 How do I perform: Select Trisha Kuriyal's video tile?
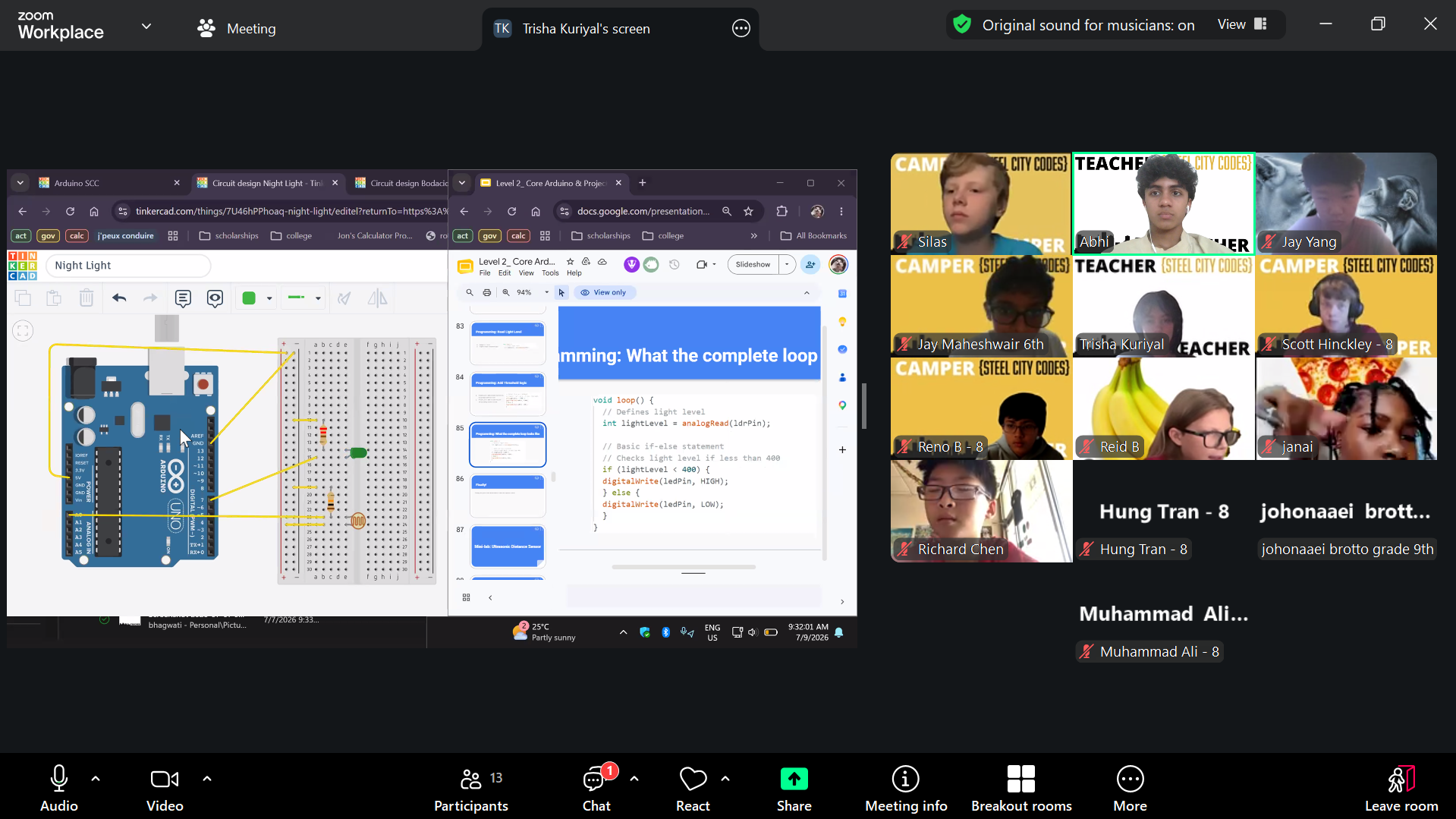click(x=1163, y=306)
